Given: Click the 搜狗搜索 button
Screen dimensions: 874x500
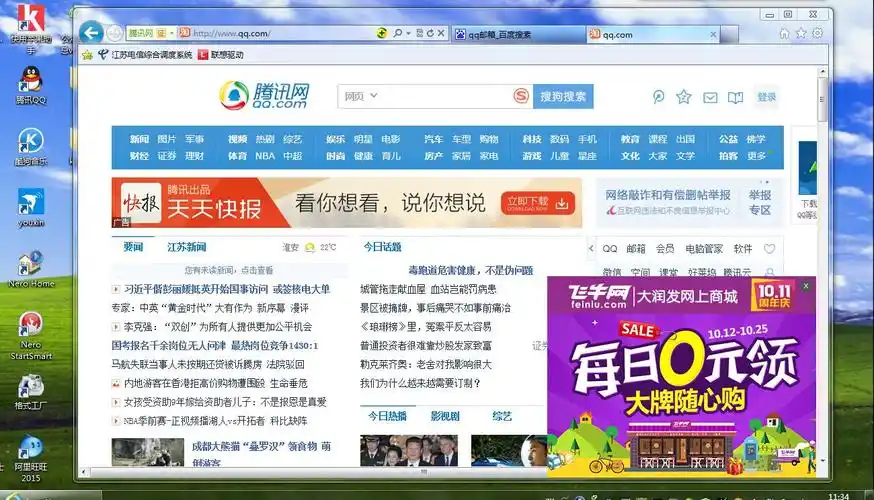Looking at the screenshot, I should (563, 96).
